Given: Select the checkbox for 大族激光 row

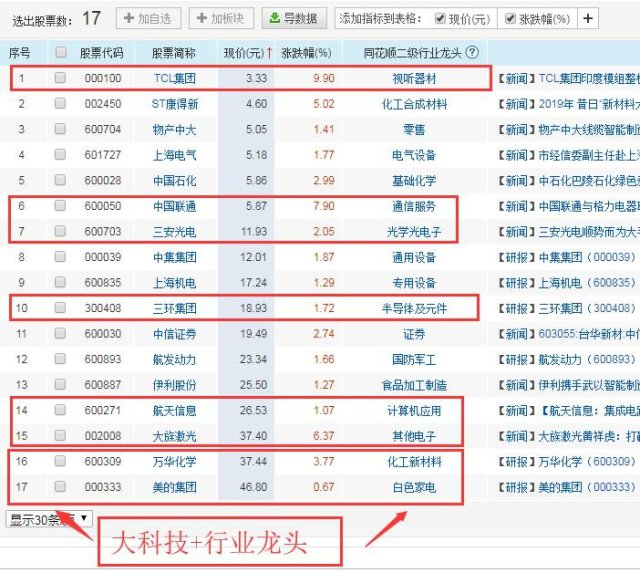Looking at the screenshot, I should point(61,435).
